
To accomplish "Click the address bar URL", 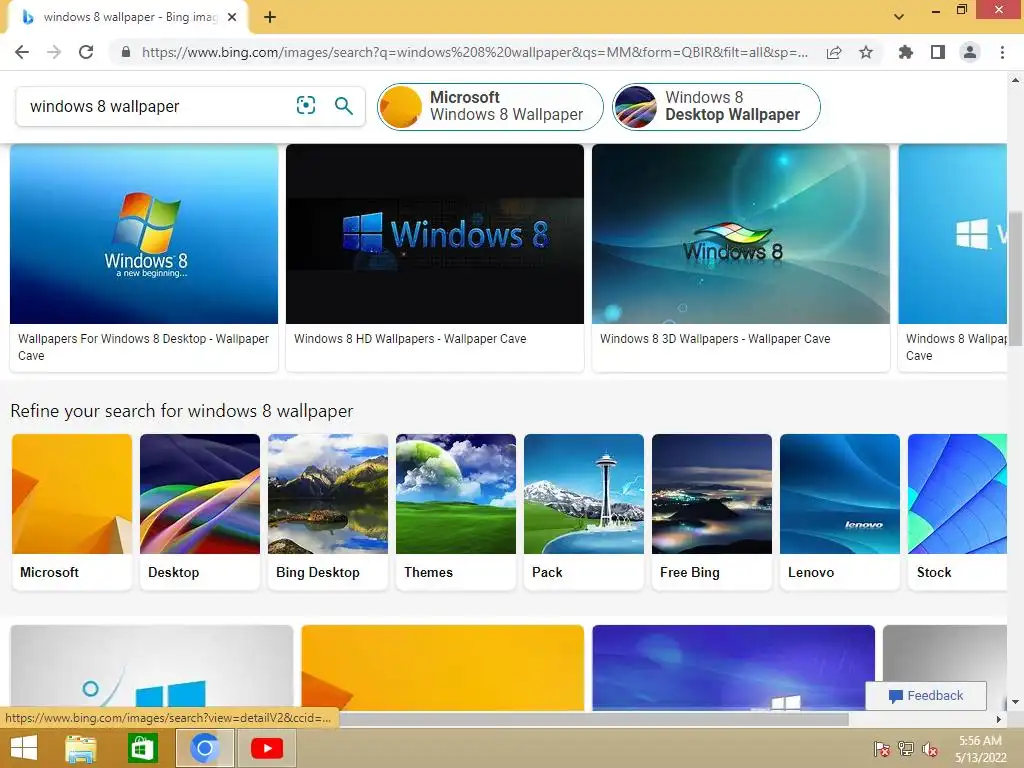I will [475, 52].
